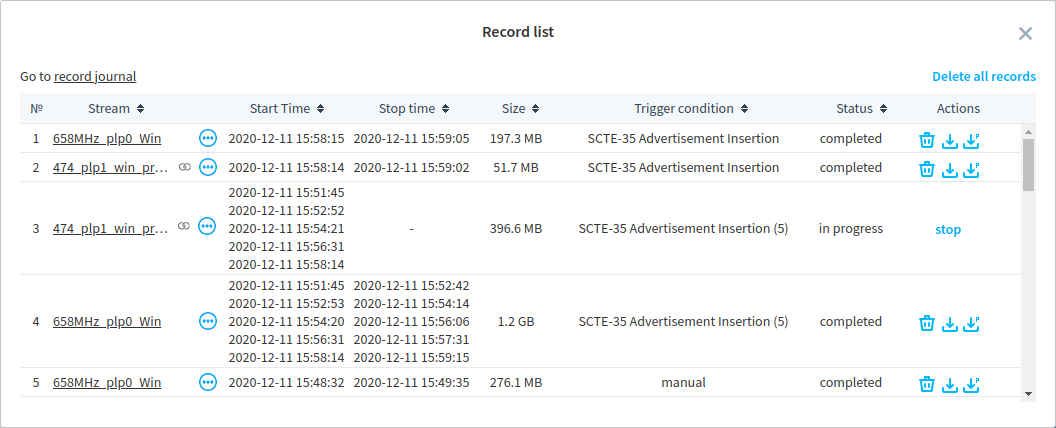The image size is (1056, 428).
Task: Open the three-dot menu for record 1
Action: point(208,138)
